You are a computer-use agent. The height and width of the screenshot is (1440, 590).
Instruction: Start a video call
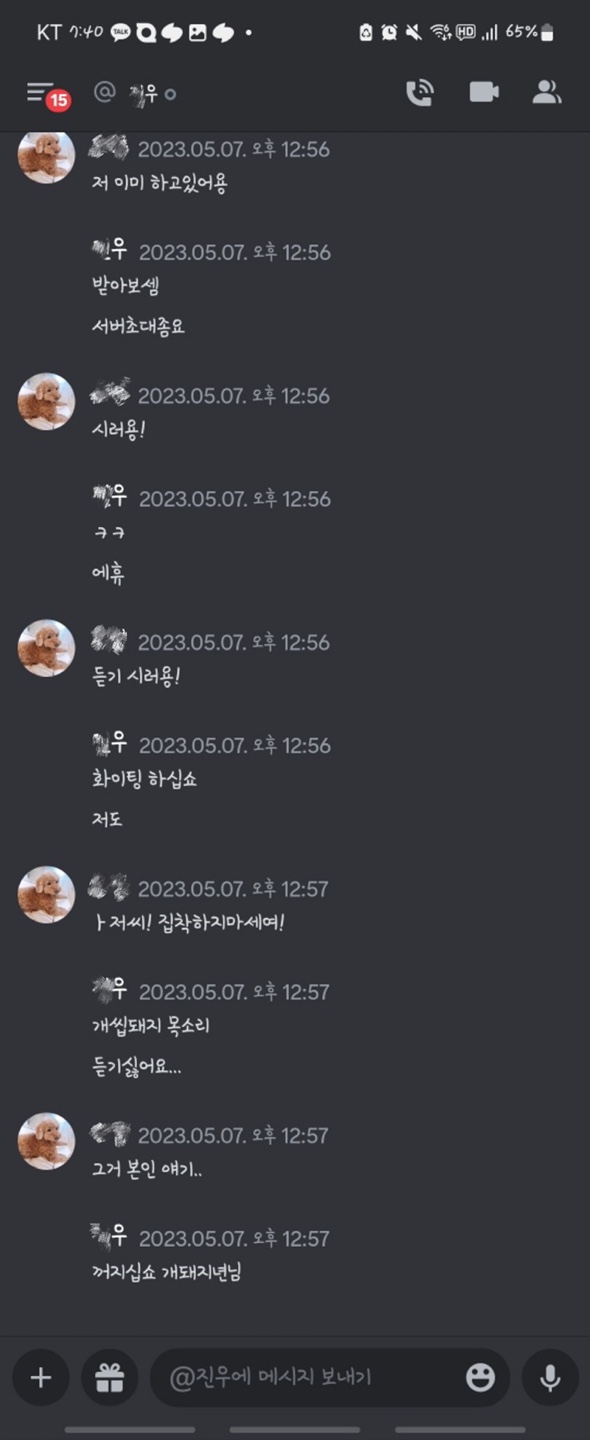[x=484, y=92]
